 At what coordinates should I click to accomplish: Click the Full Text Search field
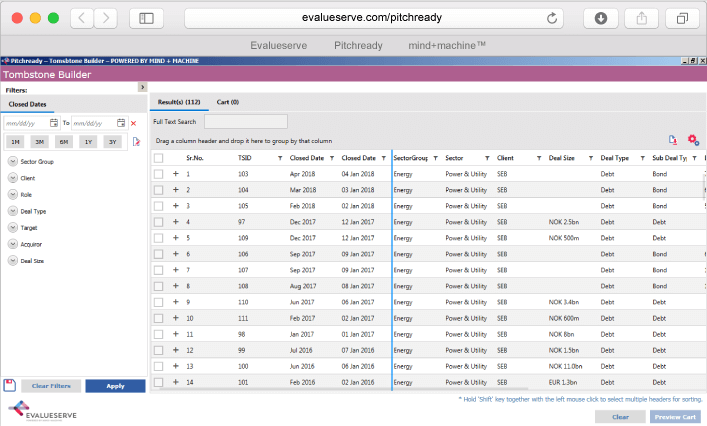click(x=246, y=122)
